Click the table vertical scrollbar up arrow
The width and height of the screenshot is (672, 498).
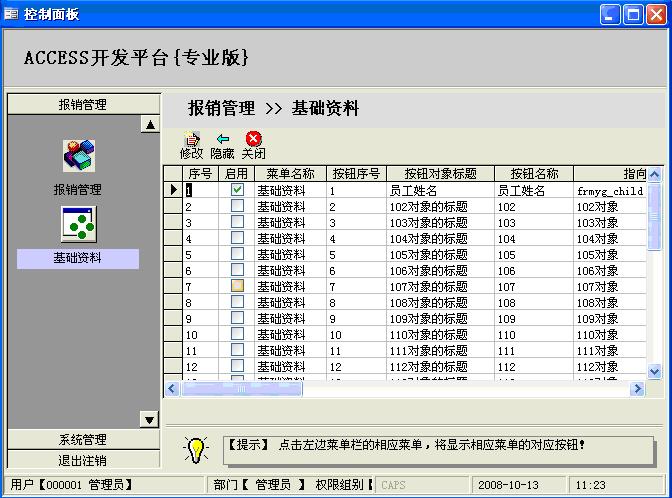(x=654, y=174)
